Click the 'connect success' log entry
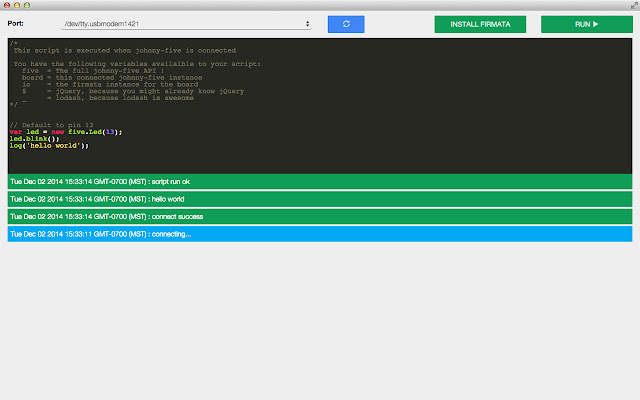Viewport: 640px width, 400px height. pos(320,217)
